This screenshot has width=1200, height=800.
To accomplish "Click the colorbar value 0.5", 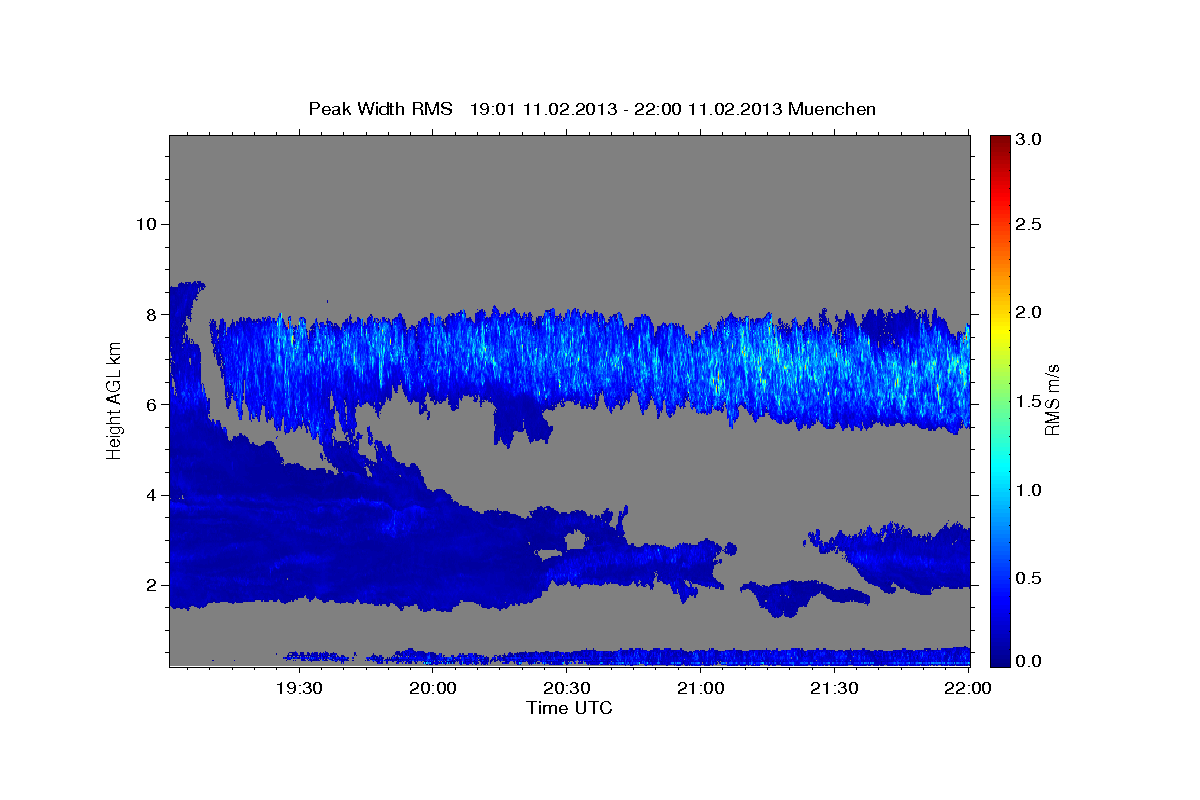I will pyautogui.click(x=1030, y=578).
